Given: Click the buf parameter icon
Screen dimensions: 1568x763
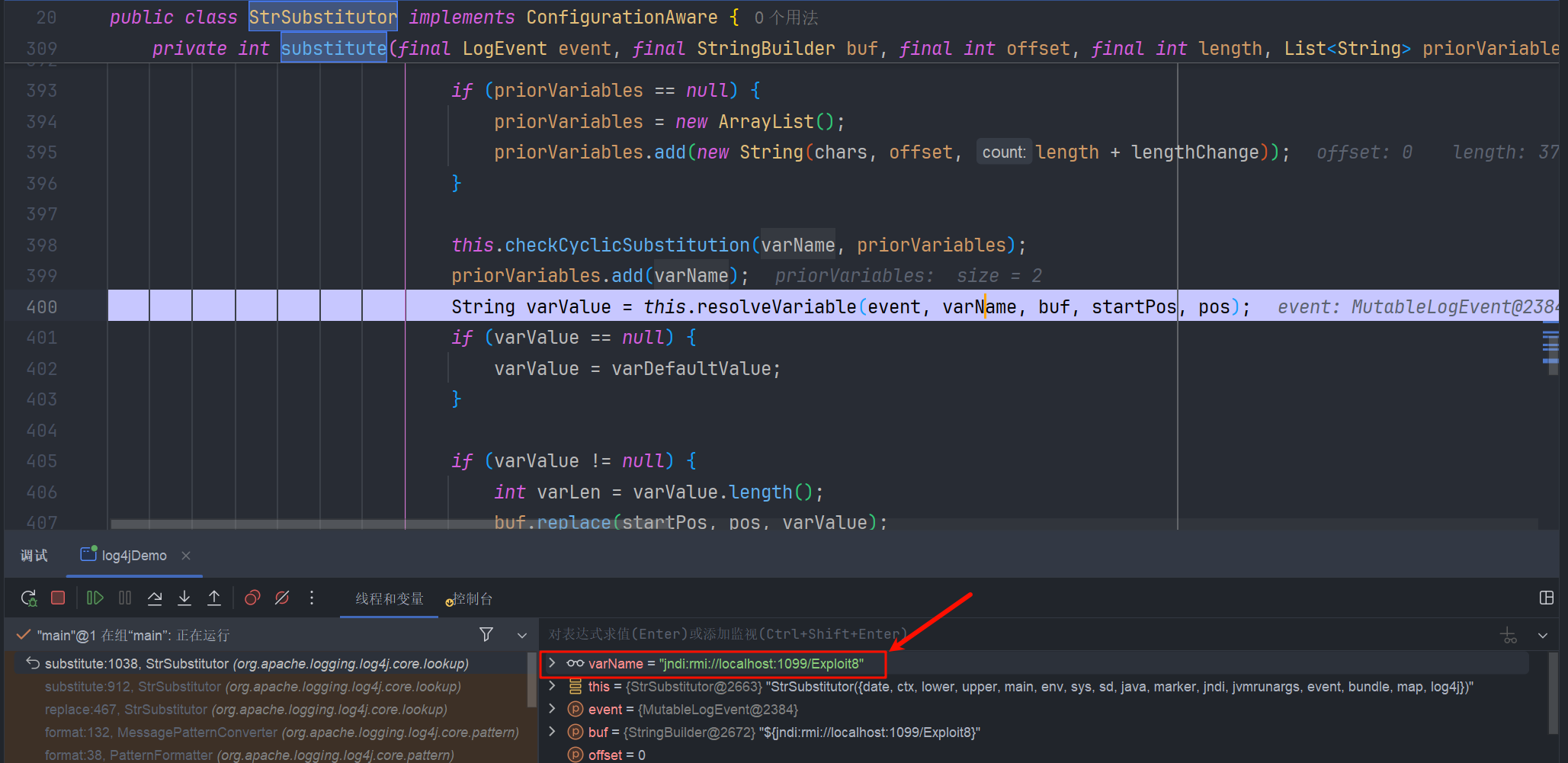Looking at the screenshot, I should pyautogui.click(x=576, y=733).
